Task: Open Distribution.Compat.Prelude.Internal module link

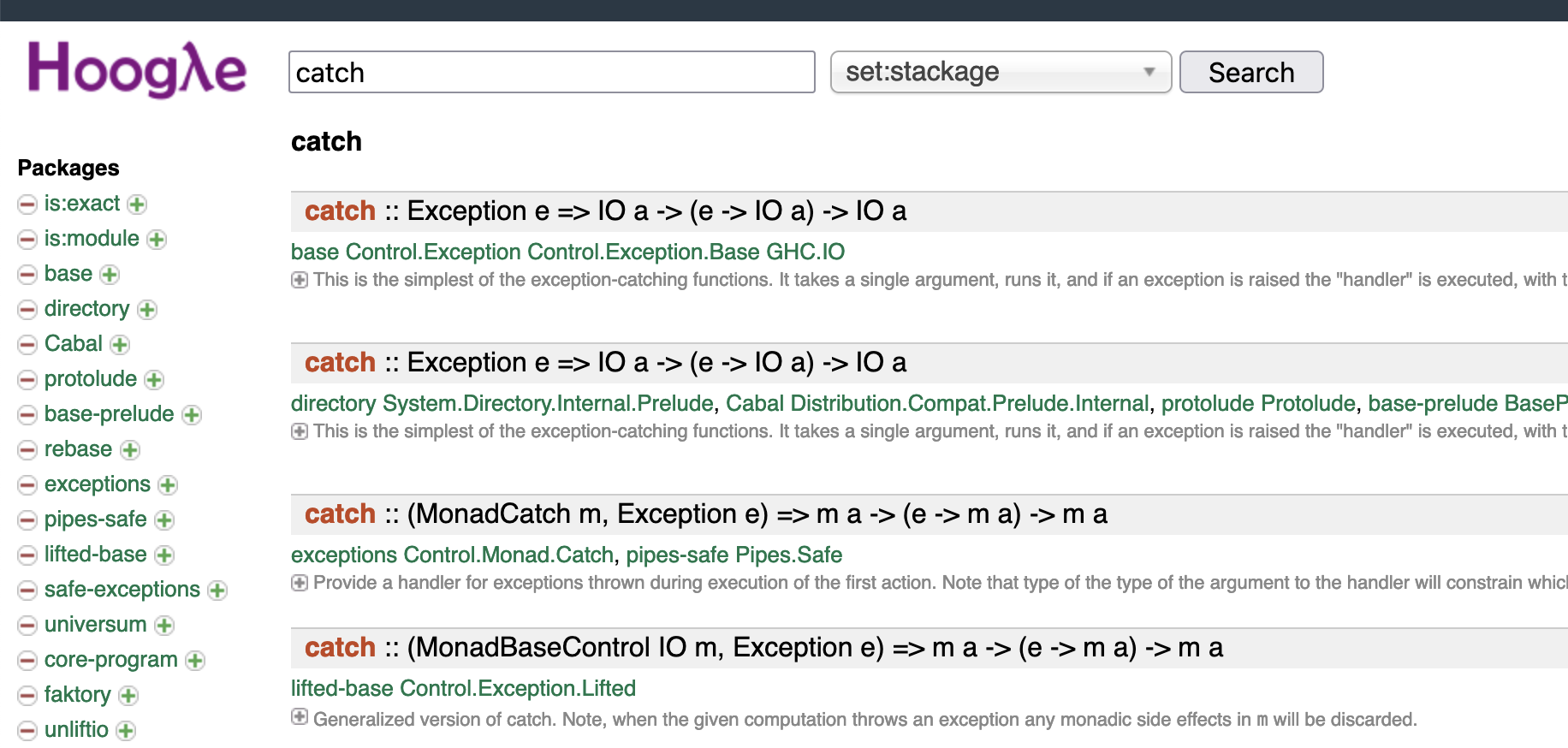Action: pyautogui.click(x=970, y=403)
